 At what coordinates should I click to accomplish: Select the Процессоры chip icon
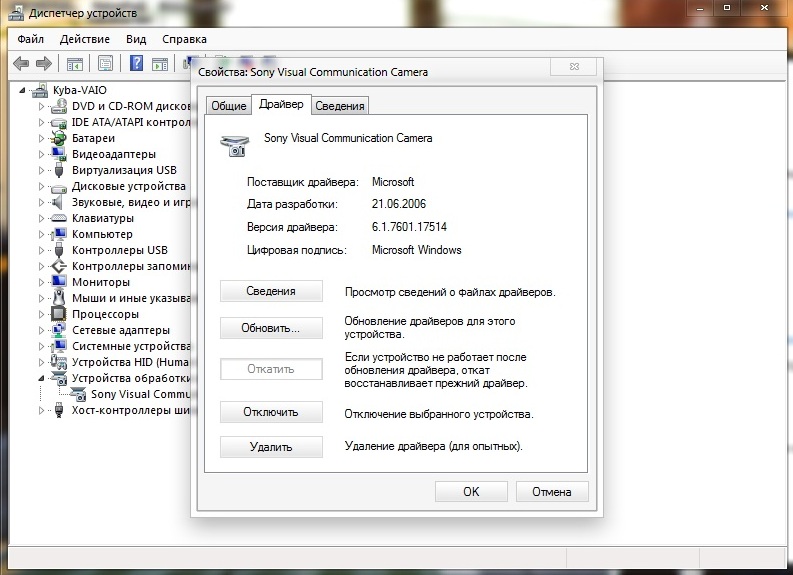tap(59, 314)
